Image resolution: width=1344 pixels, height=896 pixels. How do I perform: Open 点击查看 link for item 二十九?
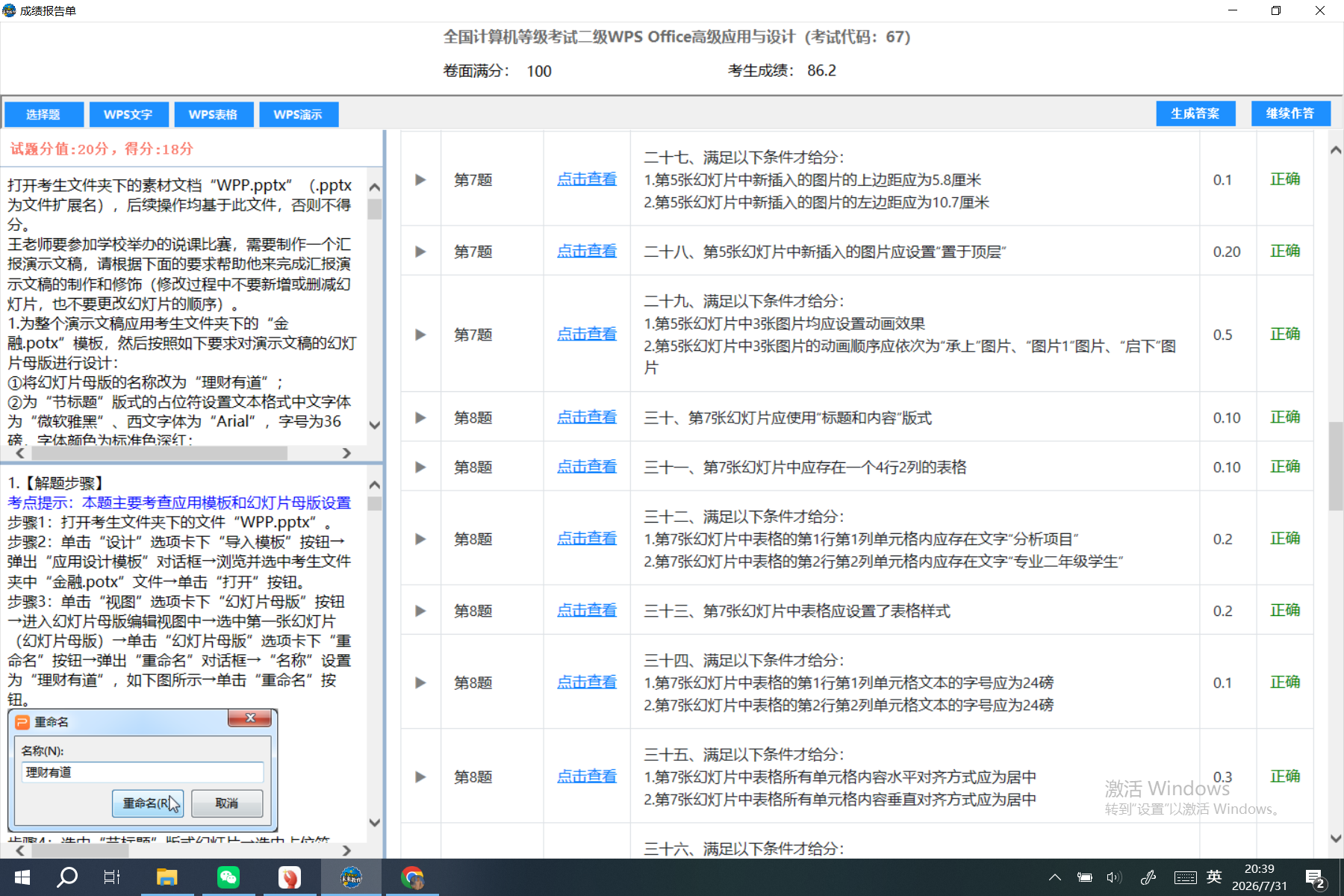(x=587, y=334)
